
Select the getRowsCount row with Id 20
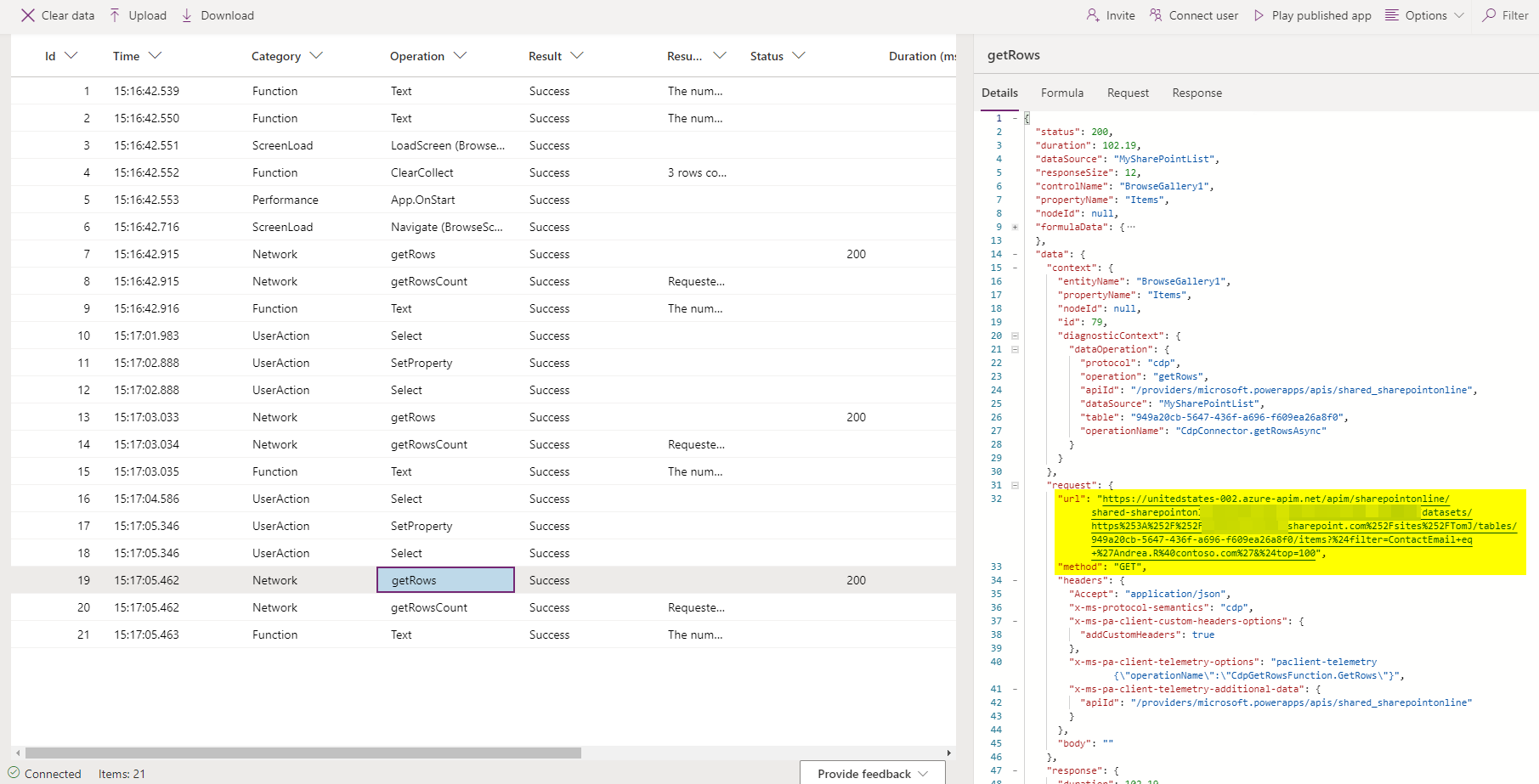[429, 607]
